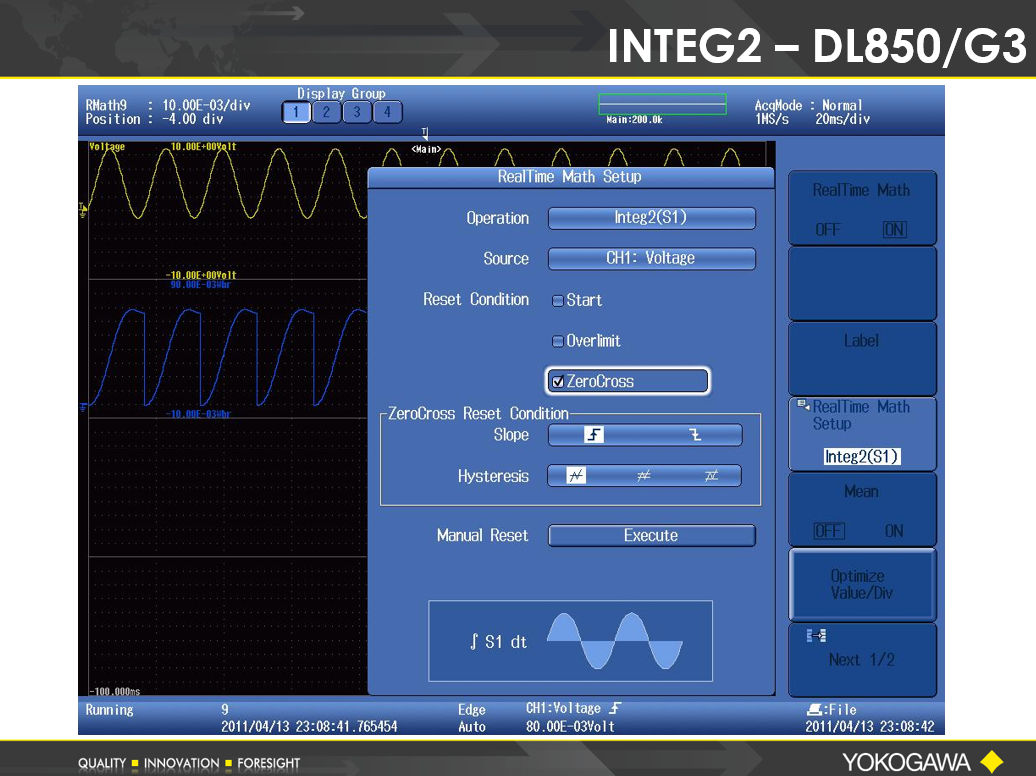Open the Source dropdown showing CH1: Voltage
This screenshot has width=1036, height=776.
(x=651, y=258)
